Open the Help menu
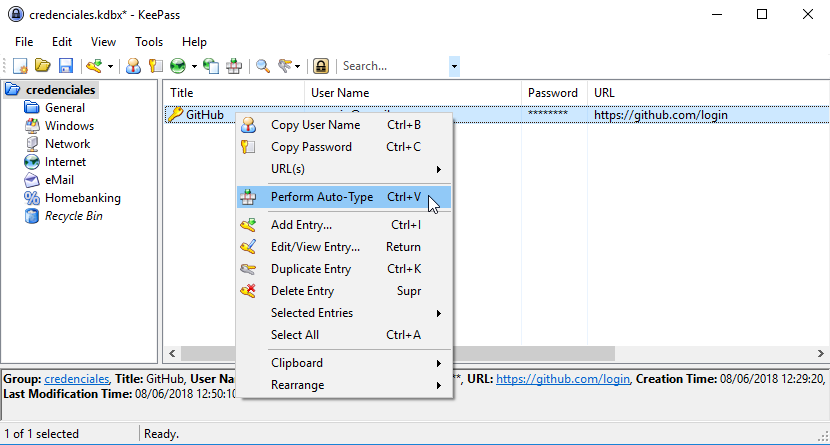Image resolution: width=830 pixels, height=445 pixels. (194, 42)
